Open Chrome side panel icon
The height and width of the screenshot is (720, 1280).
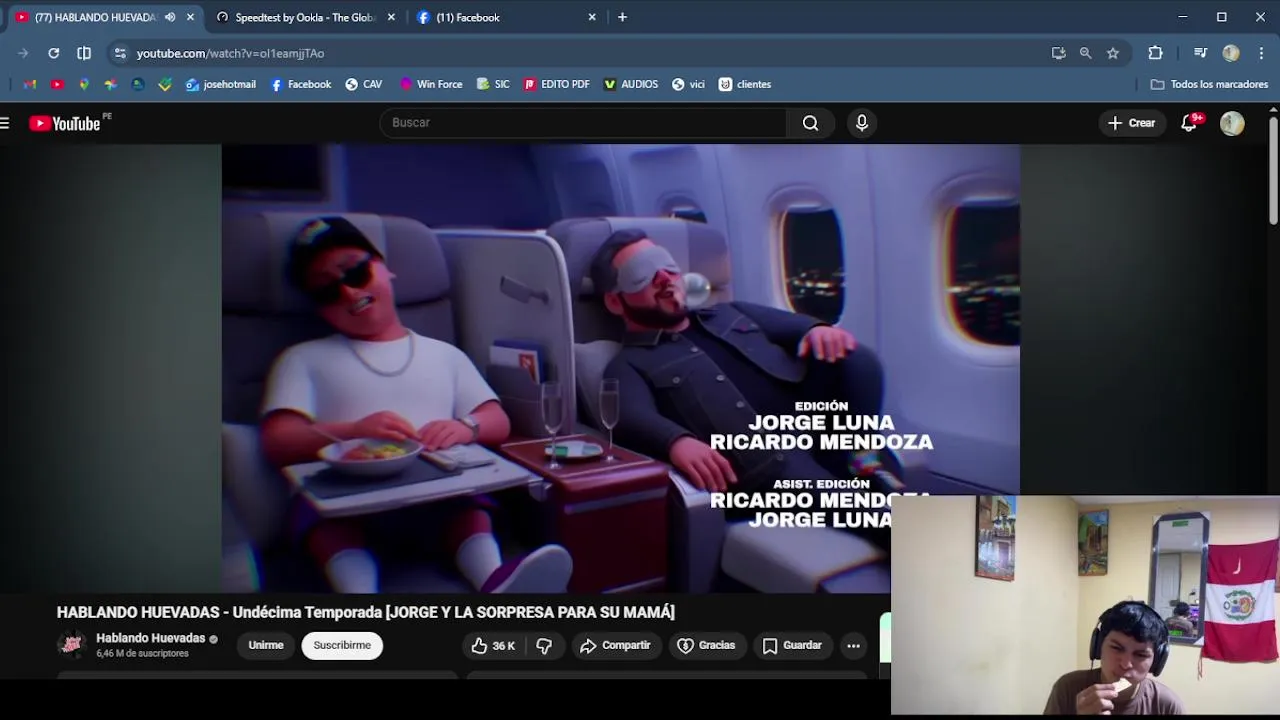84,53
